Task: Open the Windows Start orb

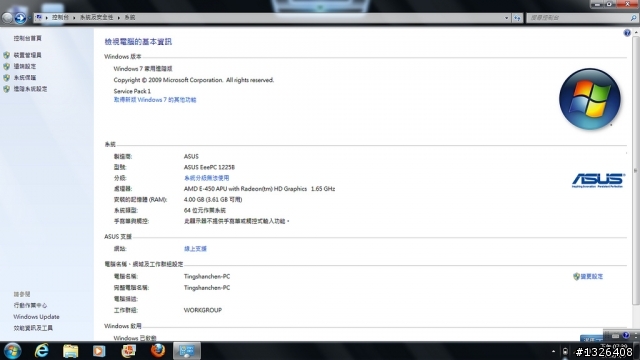Action: (12, 351)
